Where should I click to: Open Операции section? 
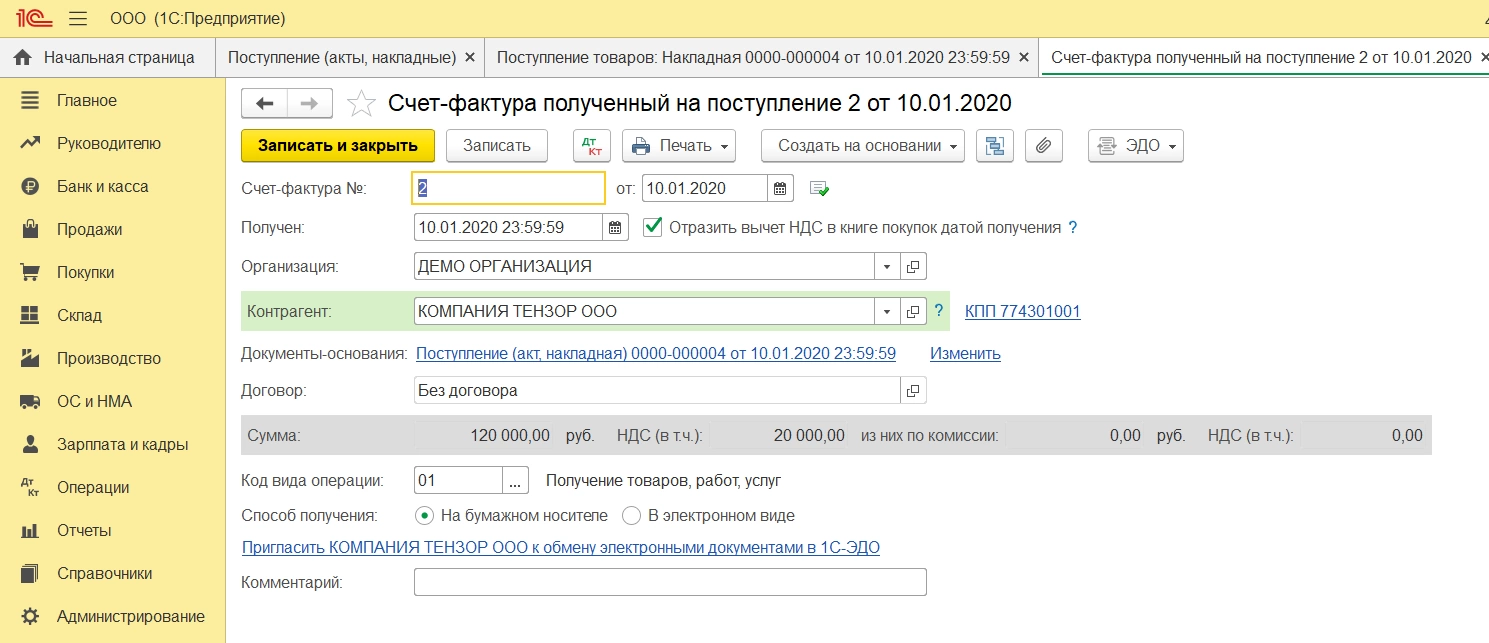point(93,487)
